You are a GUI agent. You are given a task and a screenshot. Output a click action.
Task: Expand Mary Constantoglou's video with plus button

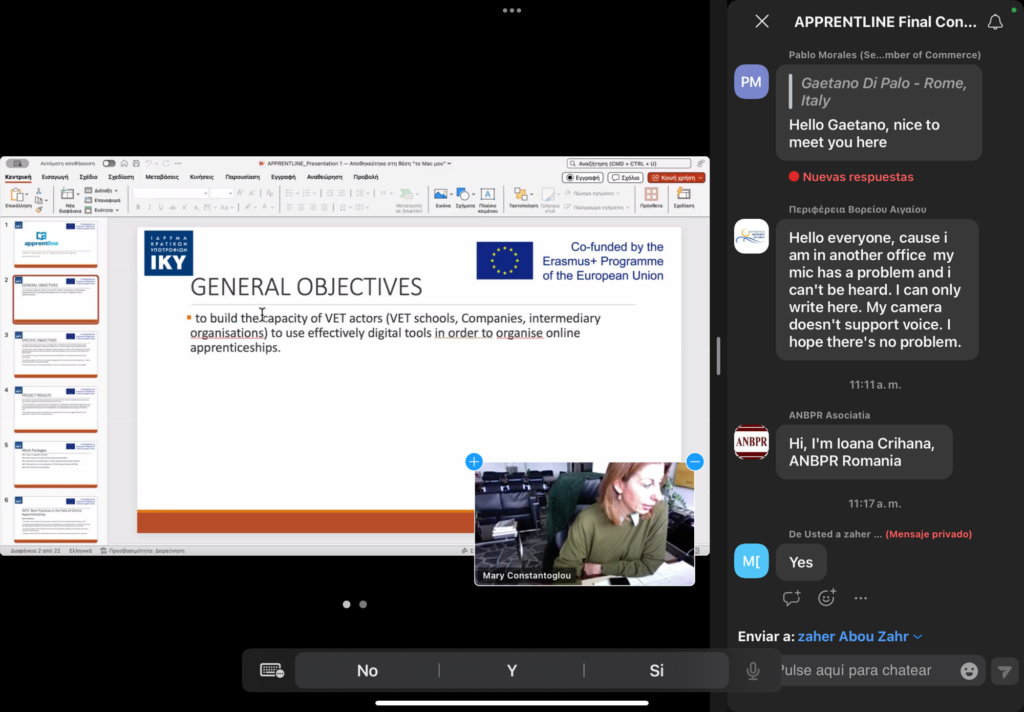(x=474, y=462)
